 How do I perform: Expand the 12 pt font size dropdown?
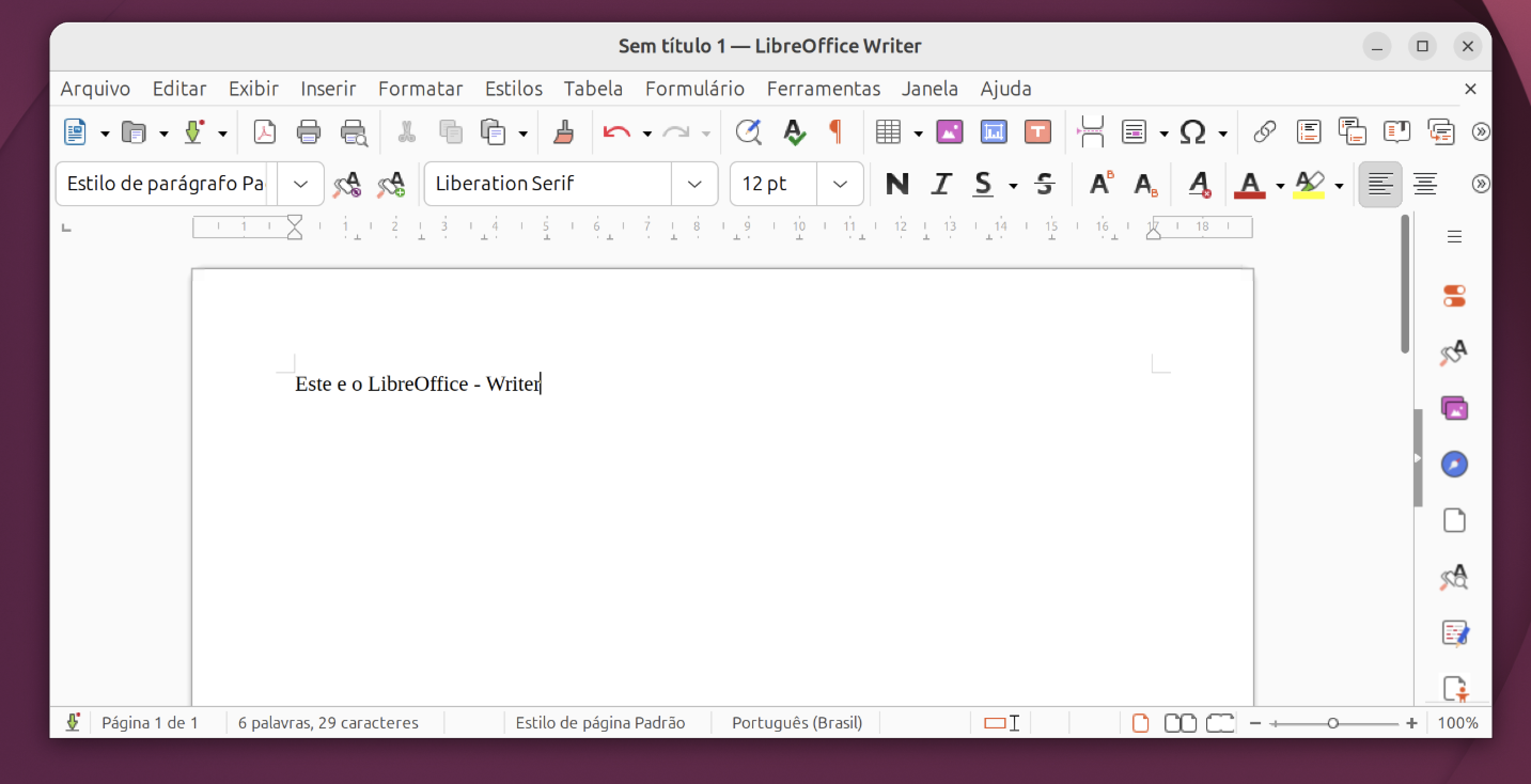tap(840, 184)
